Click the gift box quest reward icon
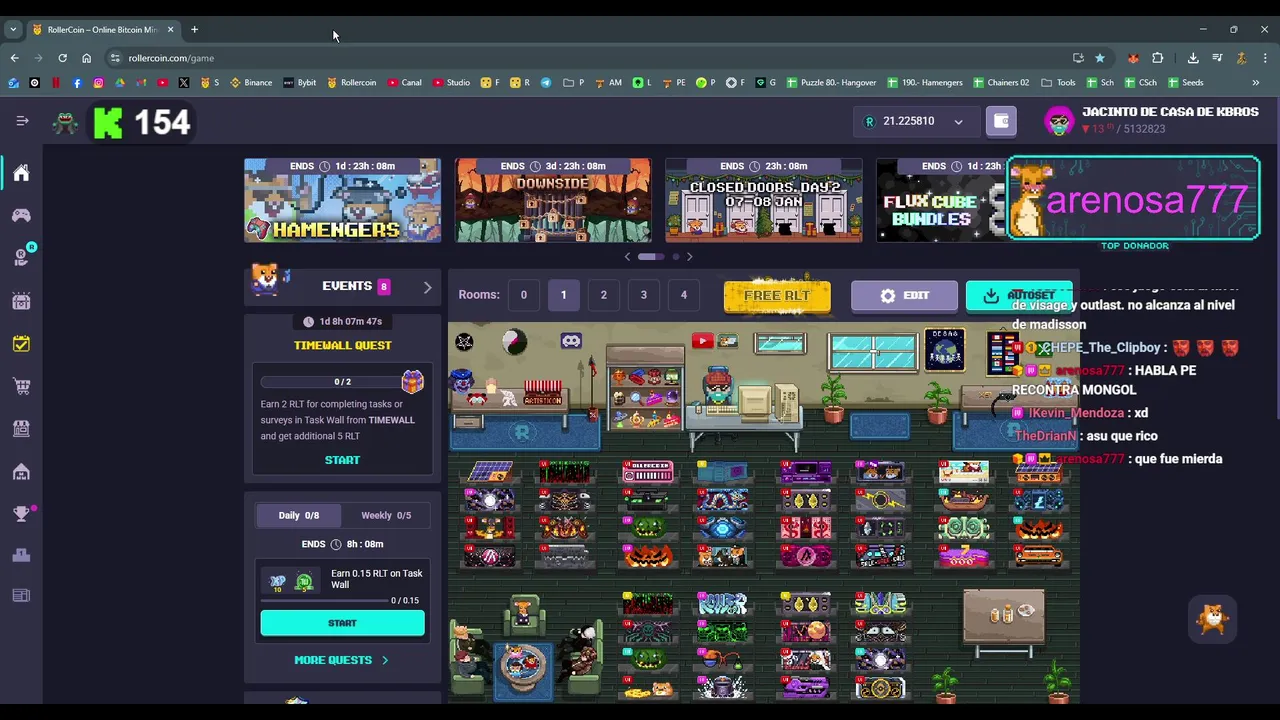The height and width of the screenshot is (720, 1280). point(412,381)
